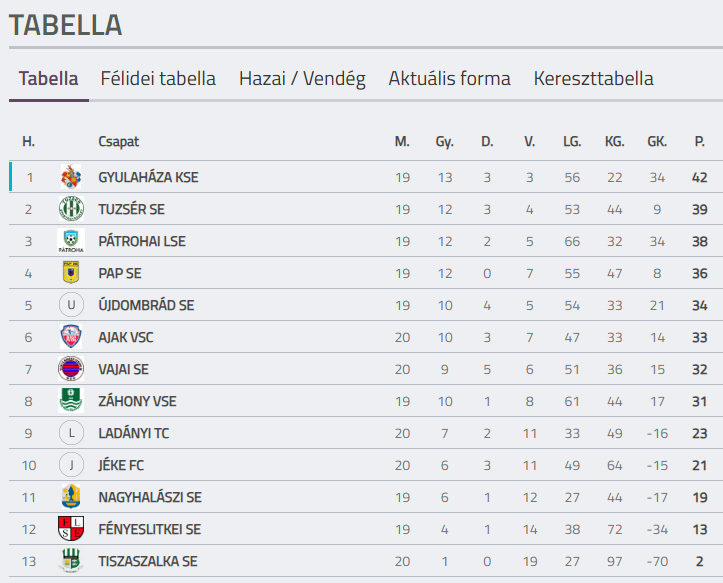Click the Tiszaszalka SE crest

(x=71, y=560)
